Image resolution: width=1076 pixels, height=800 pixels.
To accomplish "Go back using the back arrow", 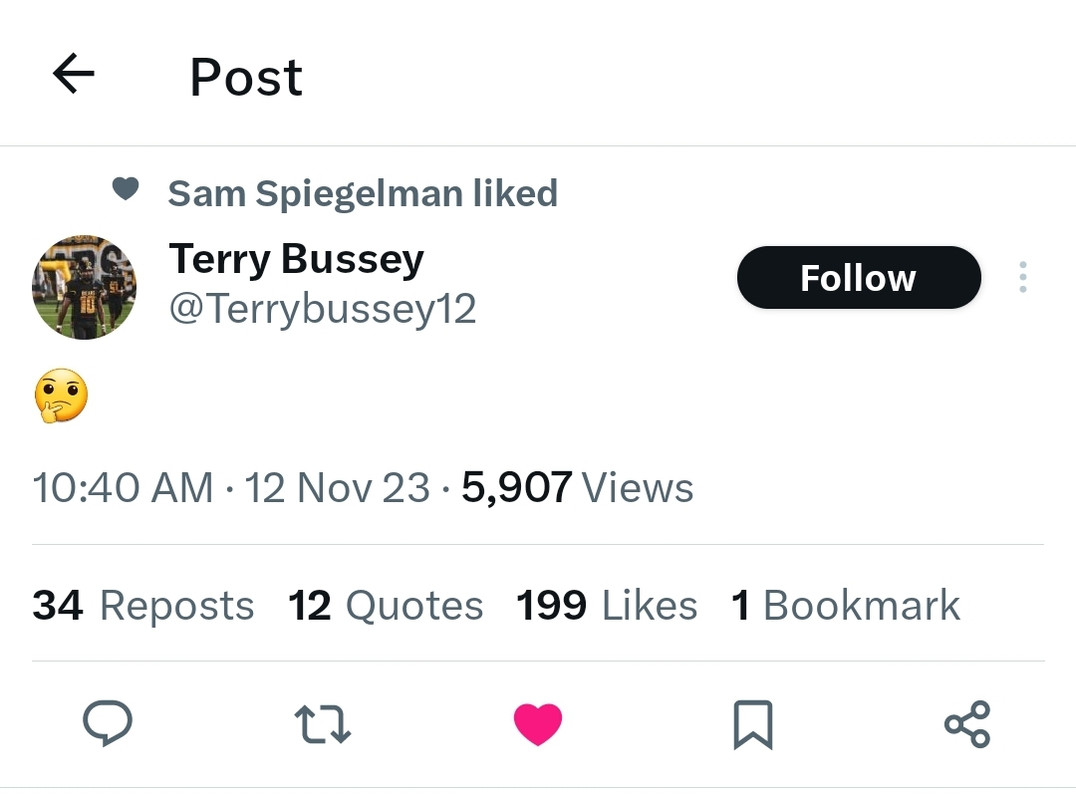I will 73,74.
